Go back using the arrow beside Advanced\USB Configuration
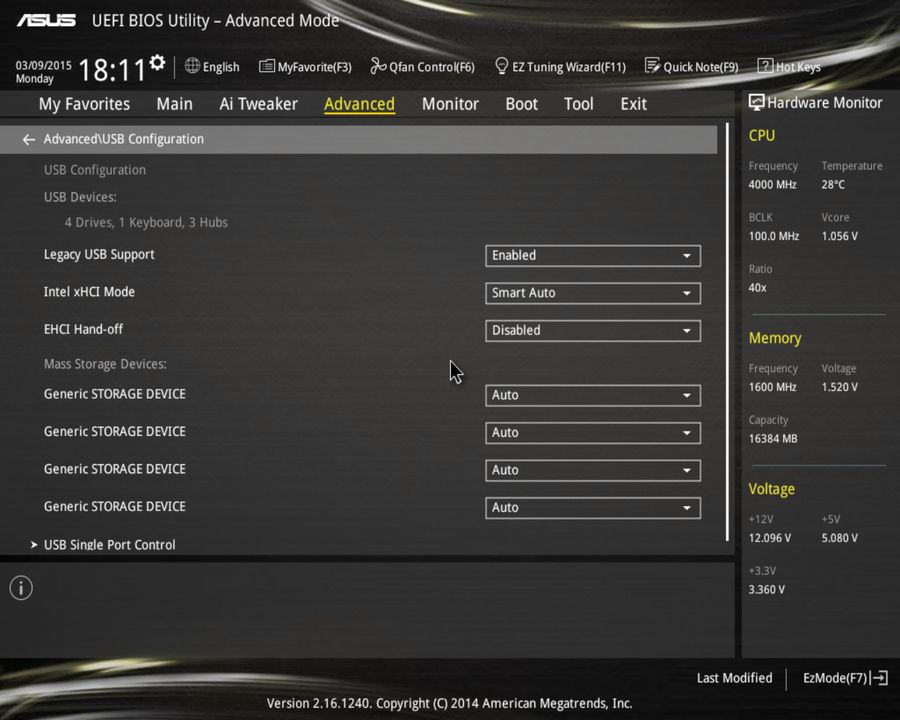Viewport: 900px width, 720px height. point(28,139)
